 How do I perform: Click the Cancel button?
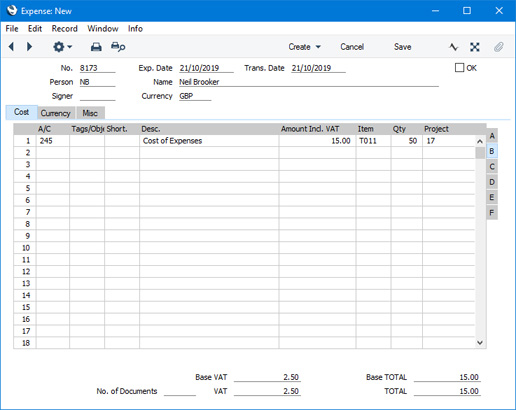point(352,47)
